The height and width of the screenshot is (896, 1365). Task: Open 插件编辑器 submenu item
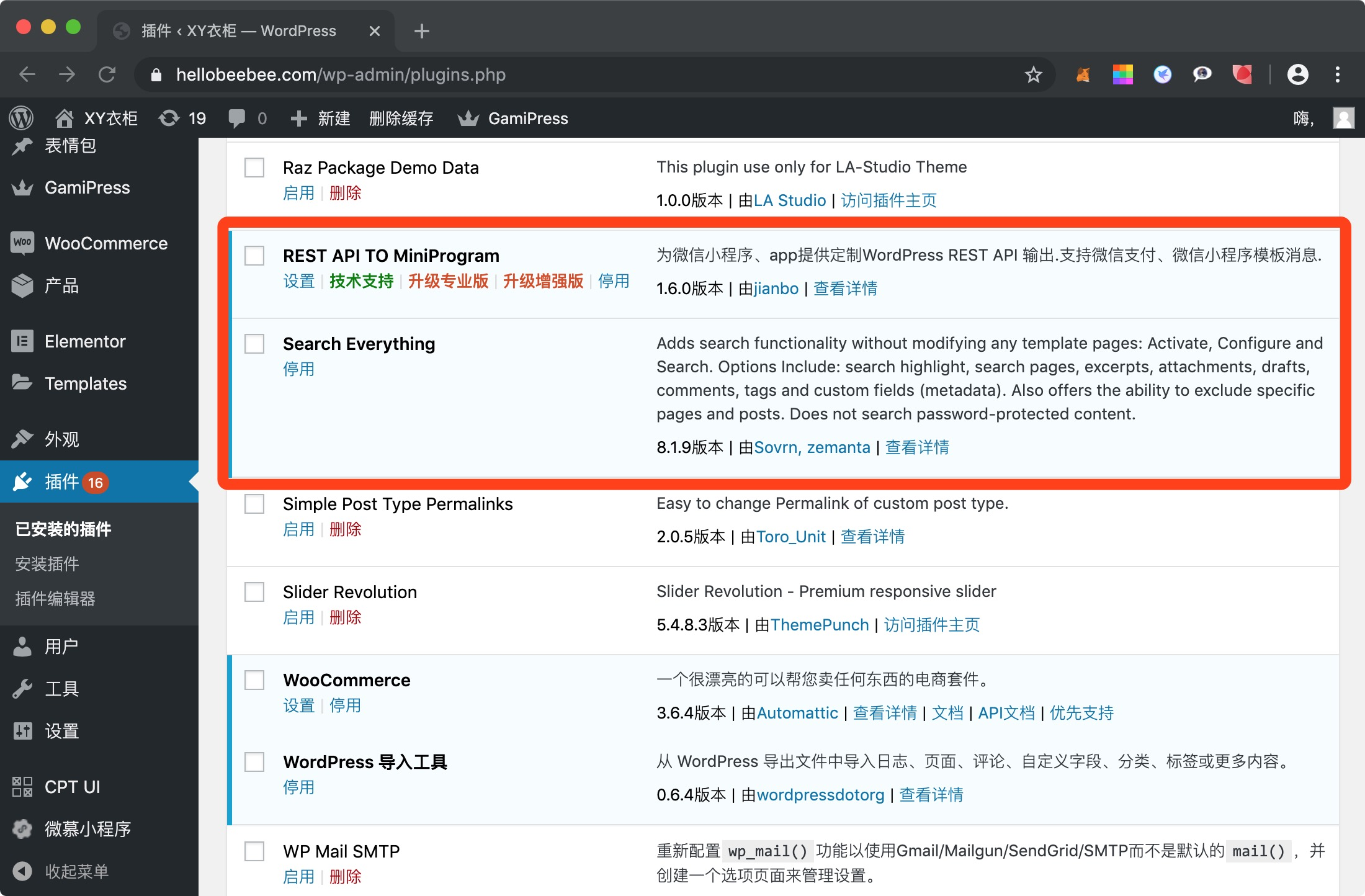tap(55, 599)
